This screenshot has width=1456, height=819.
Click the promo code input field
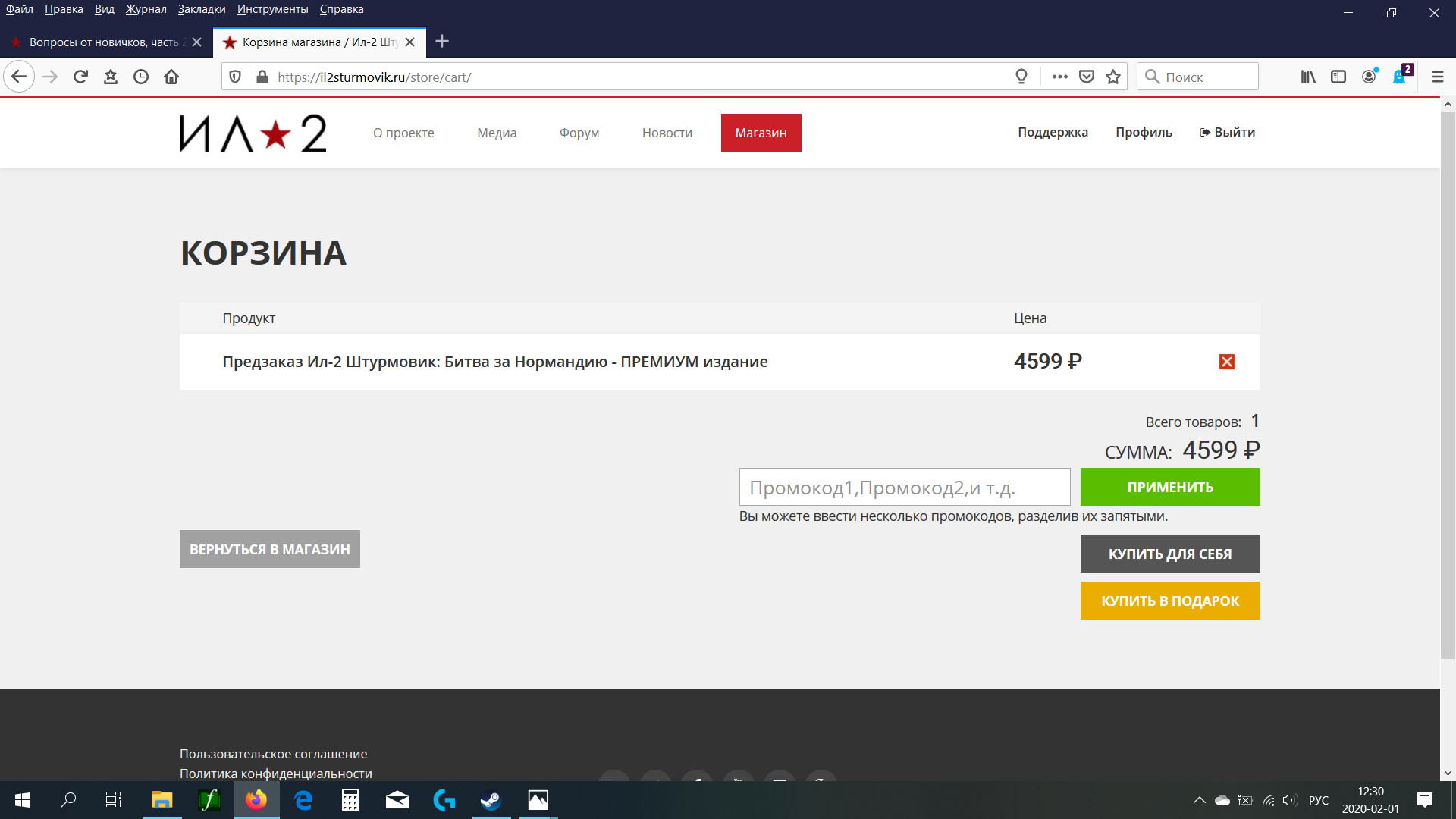(904, 487)
